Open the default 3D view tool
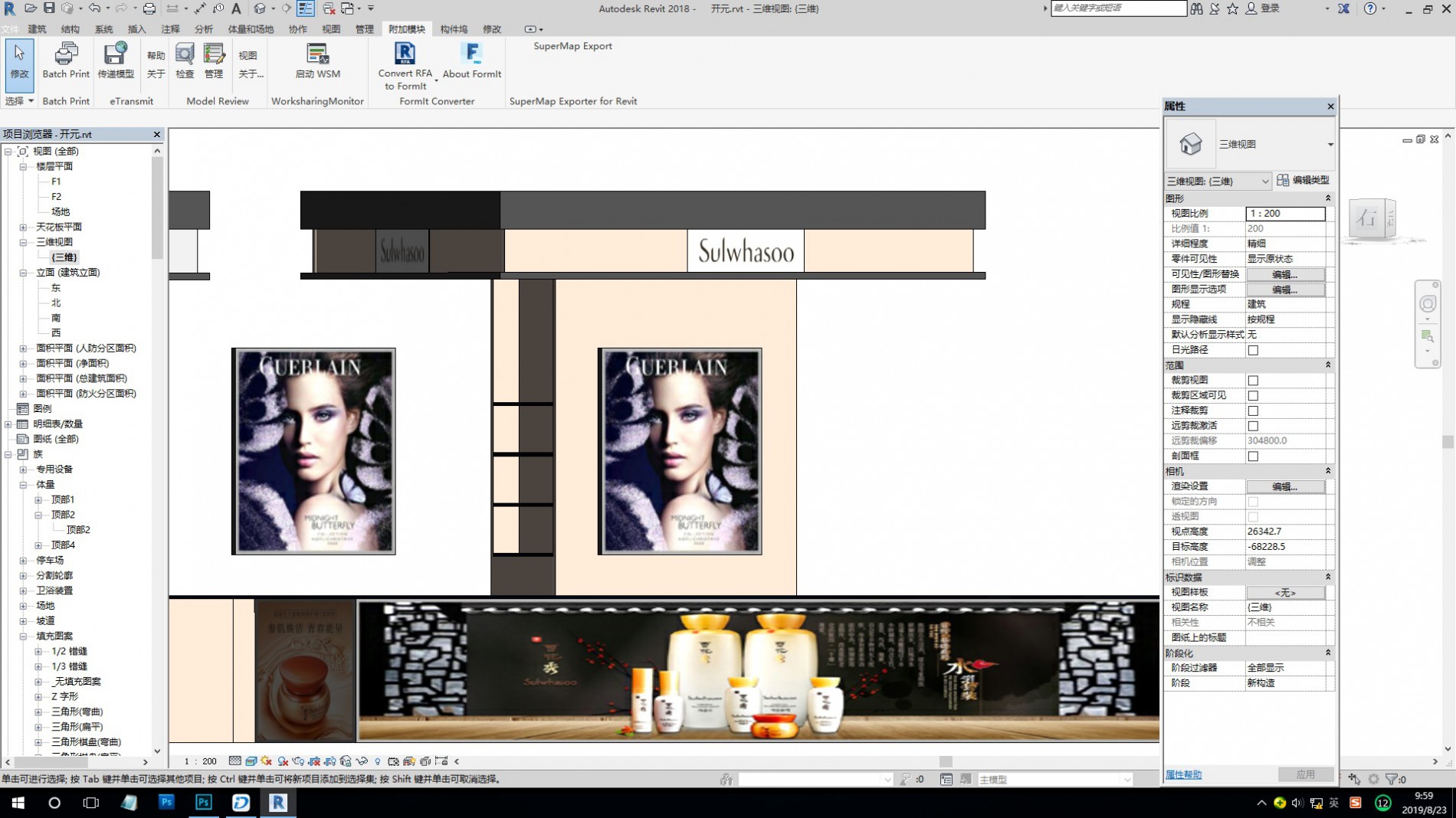This screenshot has width=1456, height=818. [261, 8]
